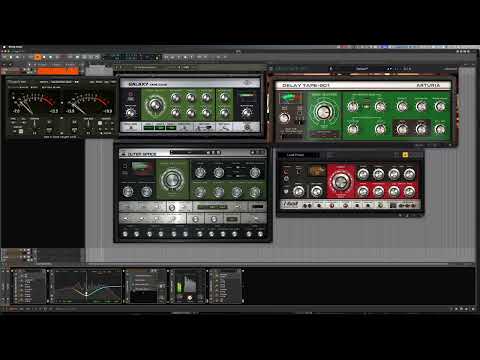Screen dimensions: 480x360
Task: Click the ARTURIA logo on Delay Tape-201
Action: (428, 85)
